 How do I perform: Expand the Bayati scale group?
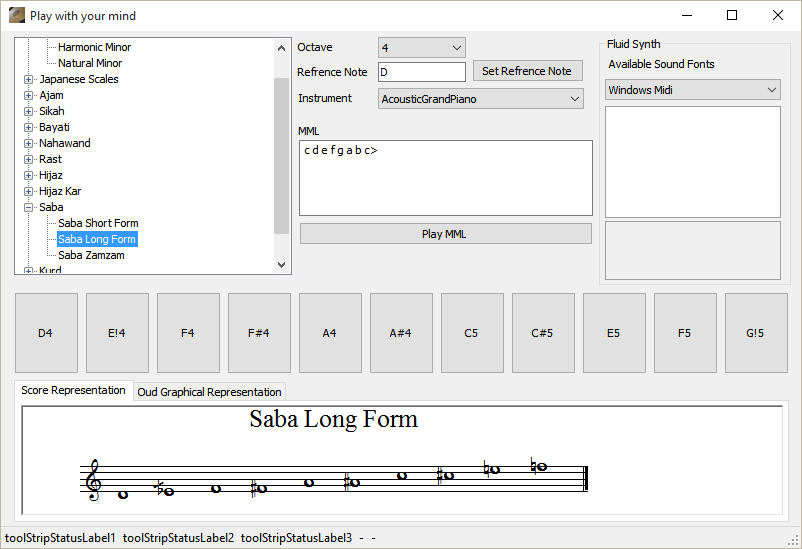29,127
